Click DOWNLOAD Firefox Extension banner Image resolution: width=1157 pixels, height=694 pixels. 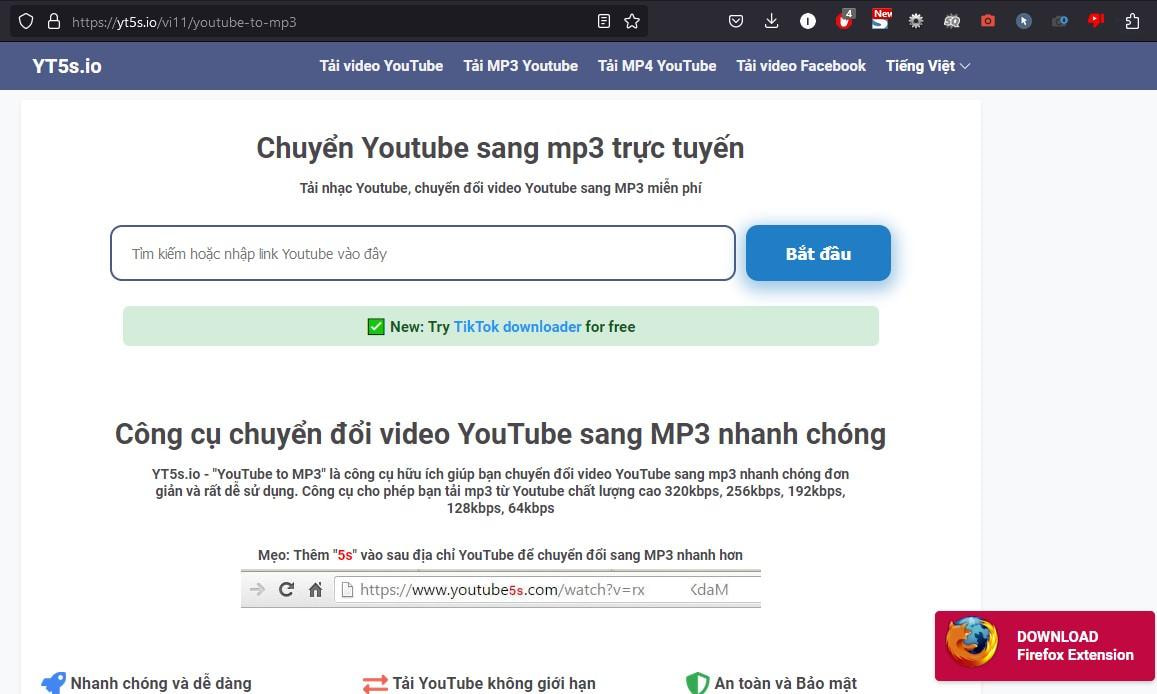point(1045,645)
